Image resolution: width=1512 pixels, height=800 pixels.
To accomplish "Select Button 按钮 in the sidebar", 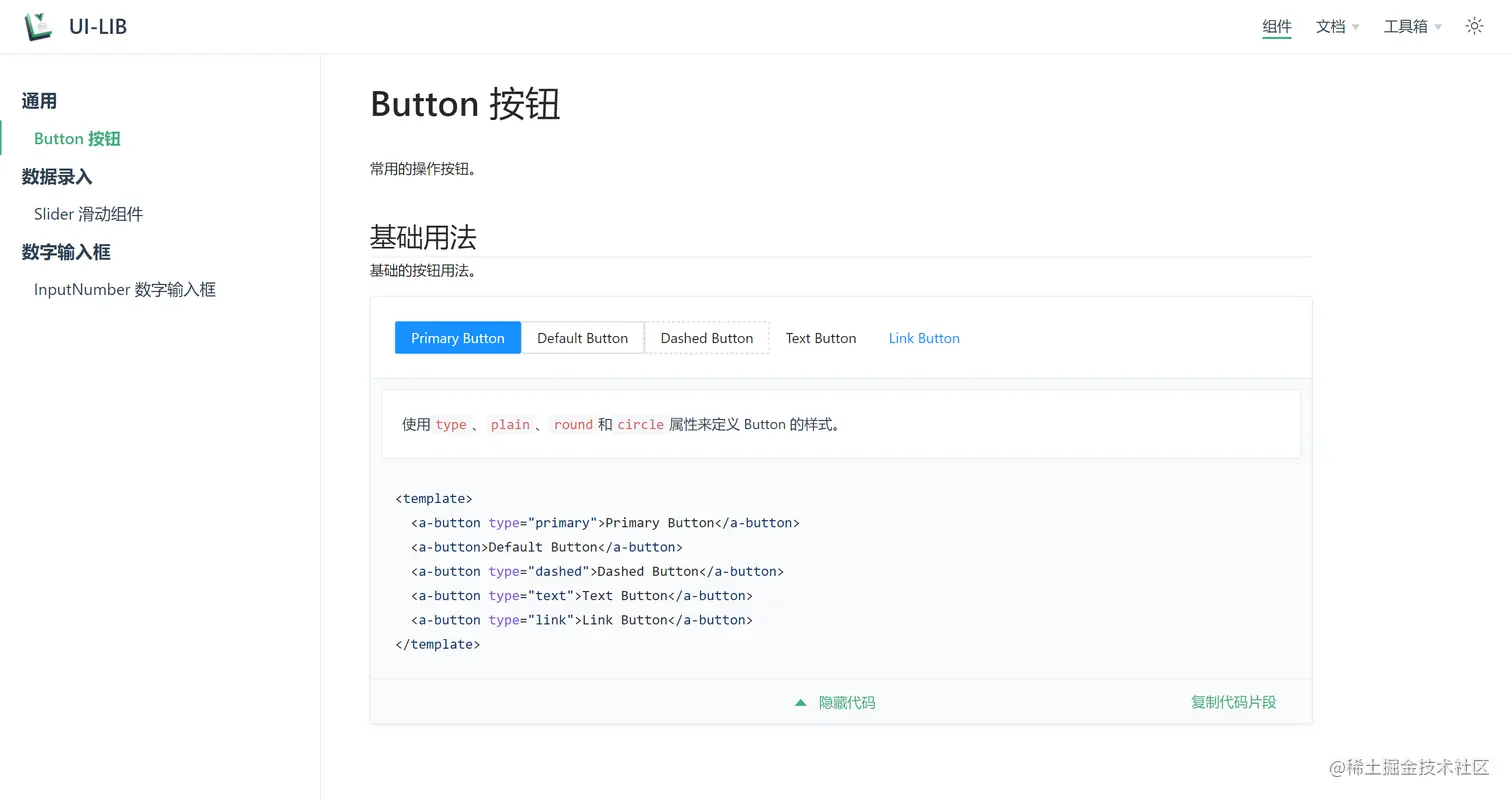I will pos(76,138).
